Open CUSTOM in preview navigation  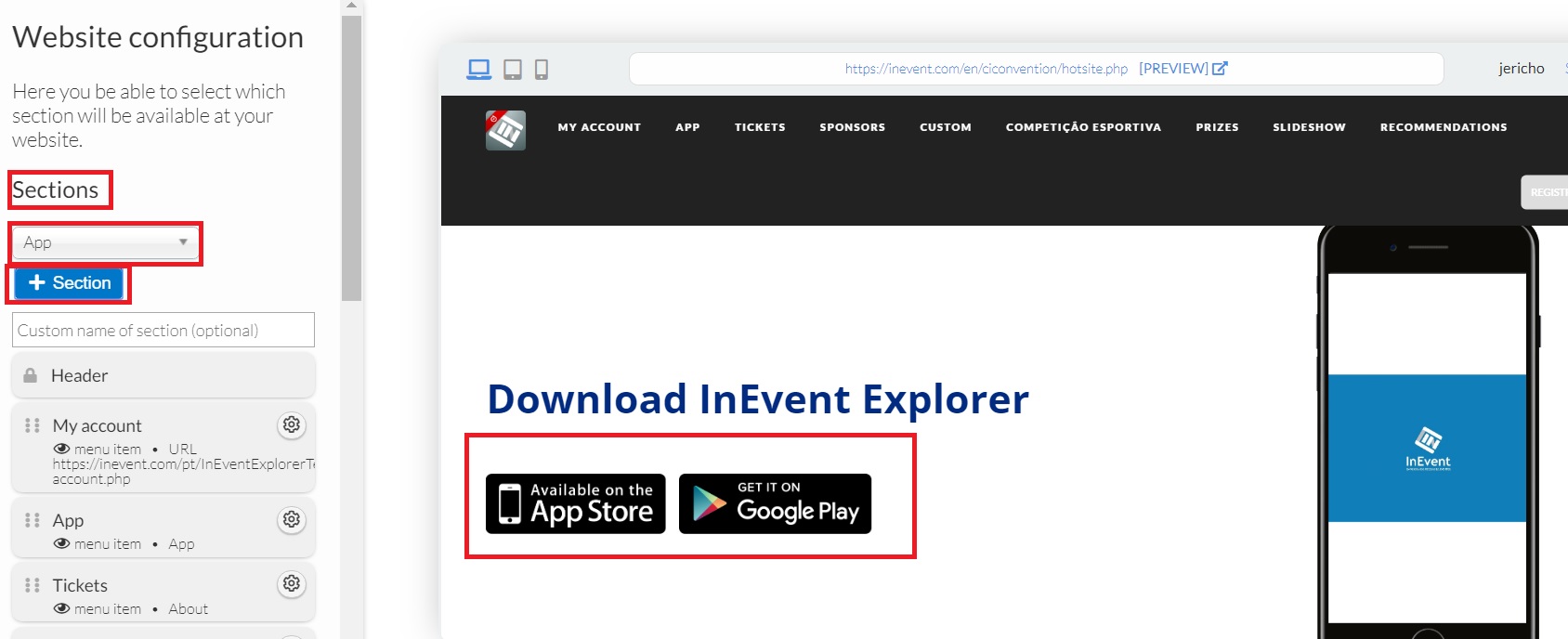(946, 127)
